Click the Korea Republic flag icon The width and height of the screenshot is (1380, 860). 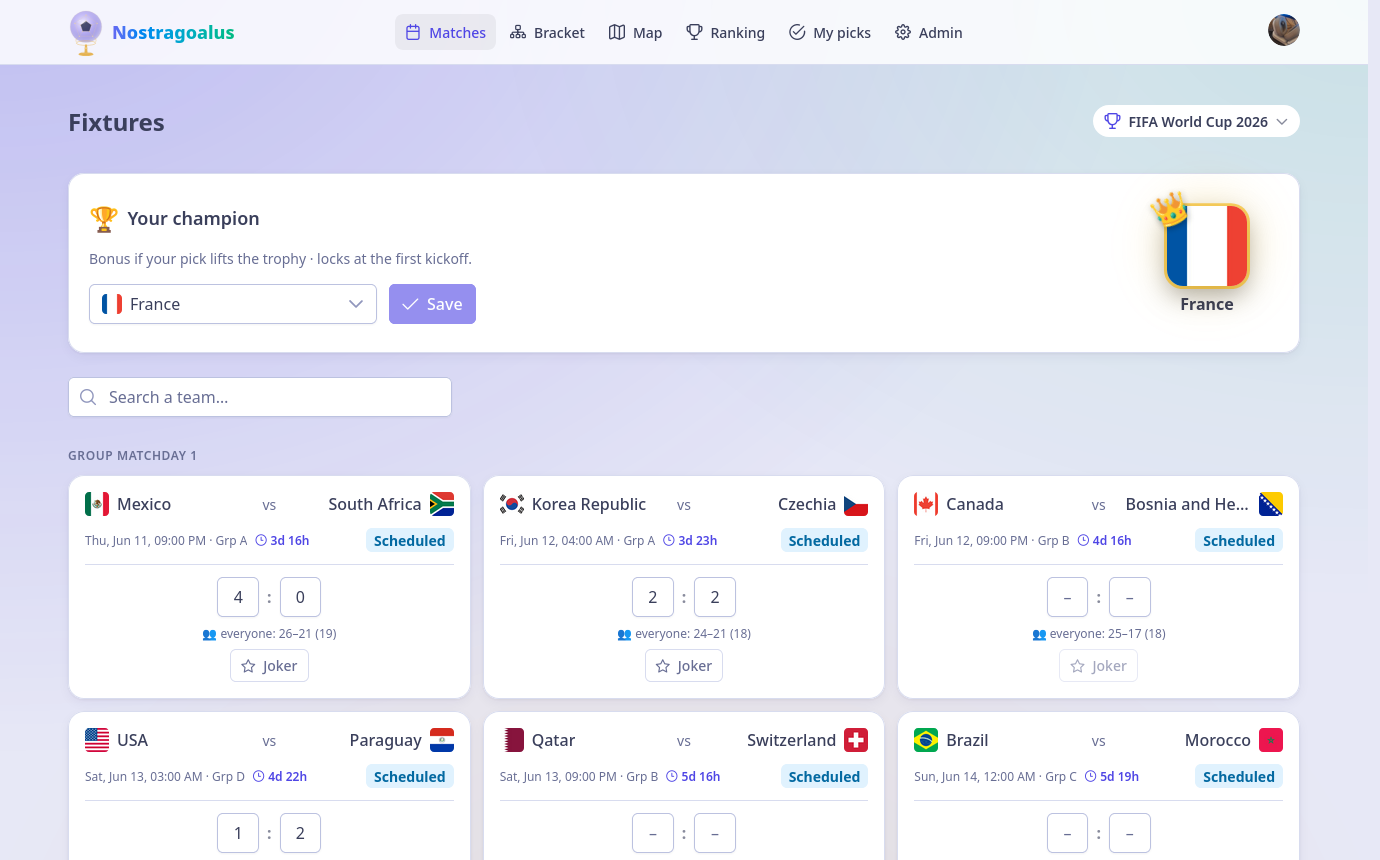pos(512,504)
